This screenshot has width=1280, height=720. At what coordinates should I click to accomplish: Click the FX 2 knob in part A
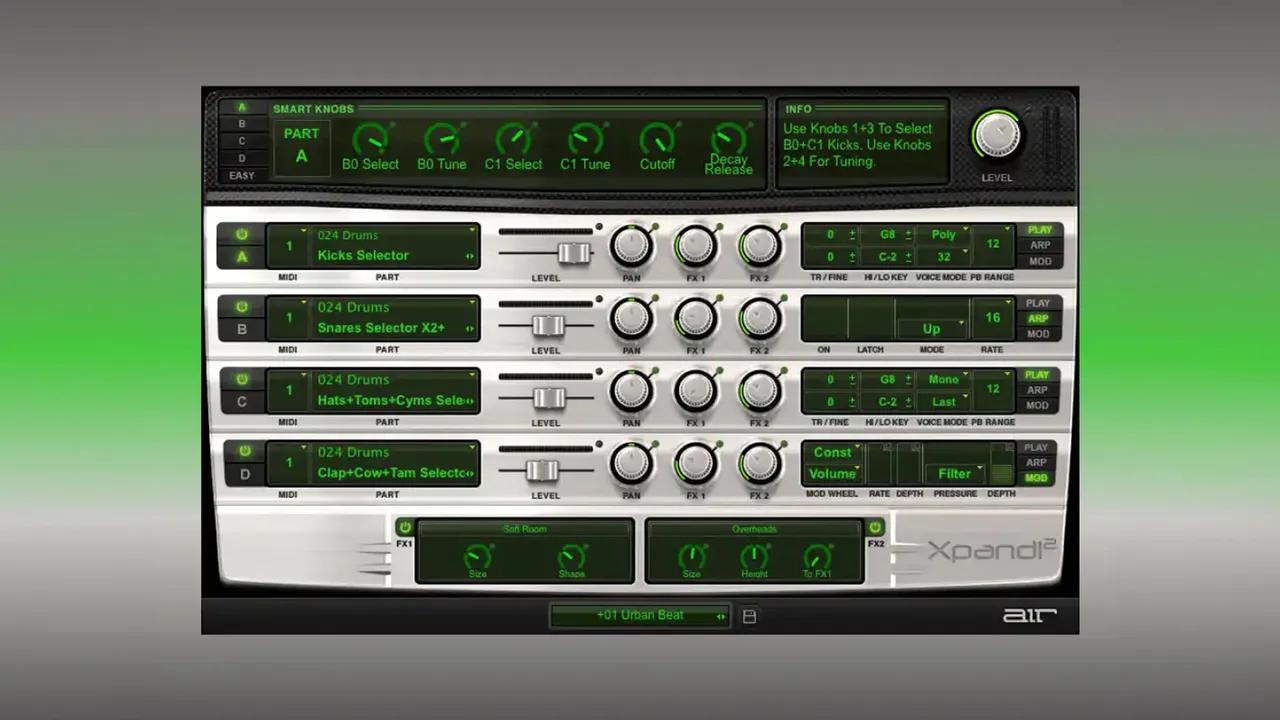click(x=759, y=245)
